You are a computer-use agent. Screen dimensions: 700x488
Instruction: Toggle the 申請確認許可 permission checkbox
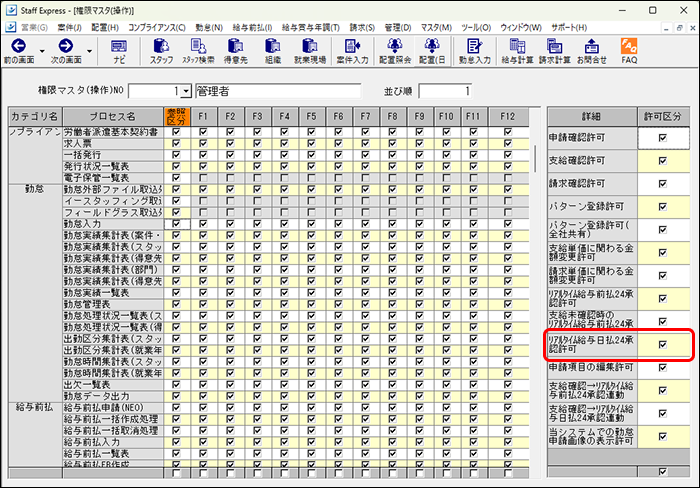pos(662,138)
